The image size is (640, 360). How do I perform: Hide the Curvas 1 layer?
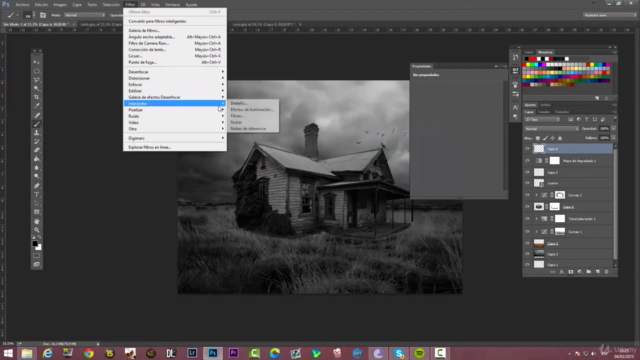click(x=527, y=231)
